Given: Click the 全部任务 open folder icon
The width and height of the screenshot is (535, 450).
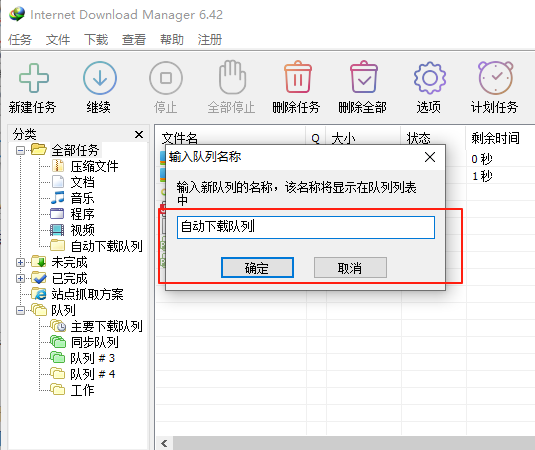Looking at the screenshot, I should point(39,149).
